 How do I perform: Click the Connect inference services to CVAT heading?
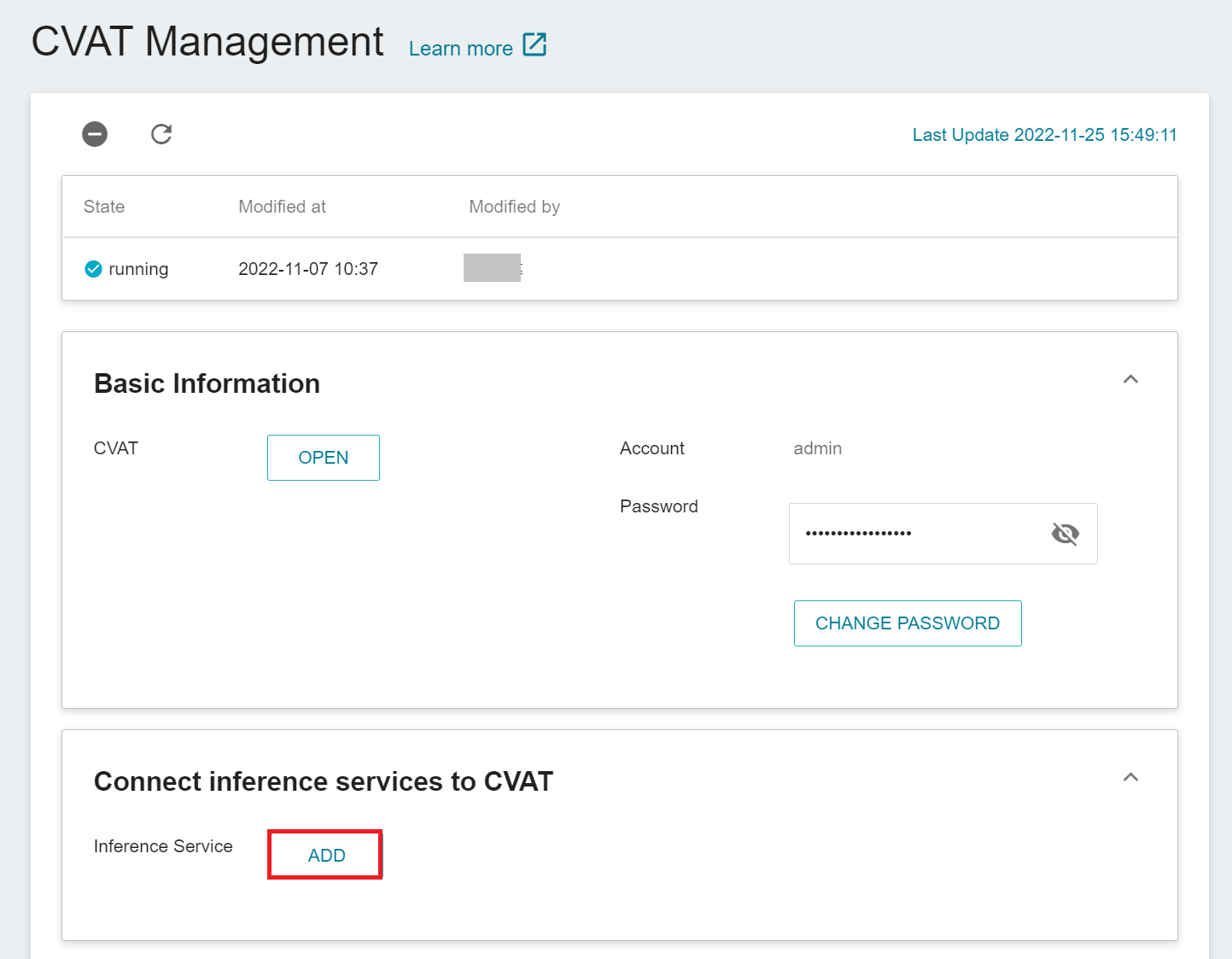pyautogui.click(x=324, y=781)
